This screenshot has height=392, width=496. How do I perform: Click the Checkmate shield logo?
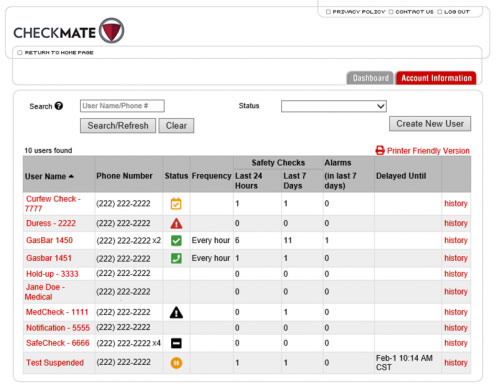click(112, 30)
